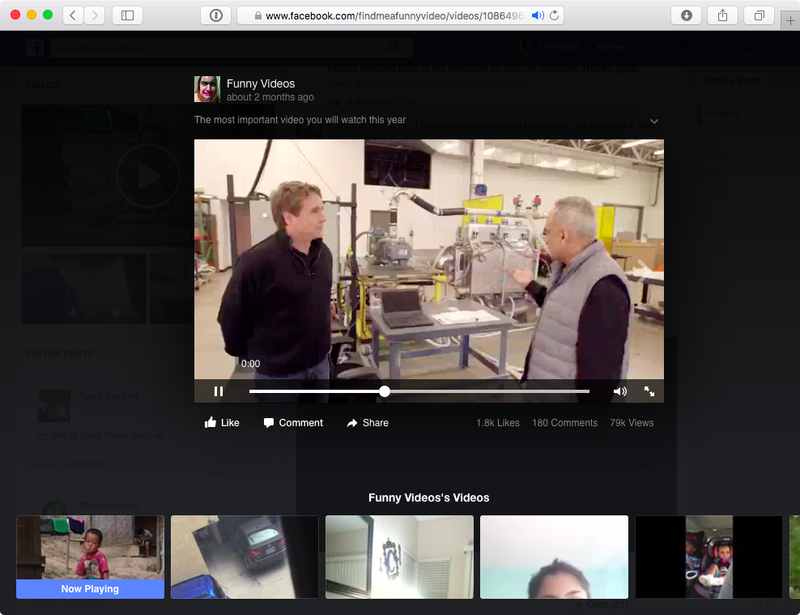Open the Funny Videos page name link
This screenshot has width=800, height=615.
pyautogui.click(x=261, y=84)
